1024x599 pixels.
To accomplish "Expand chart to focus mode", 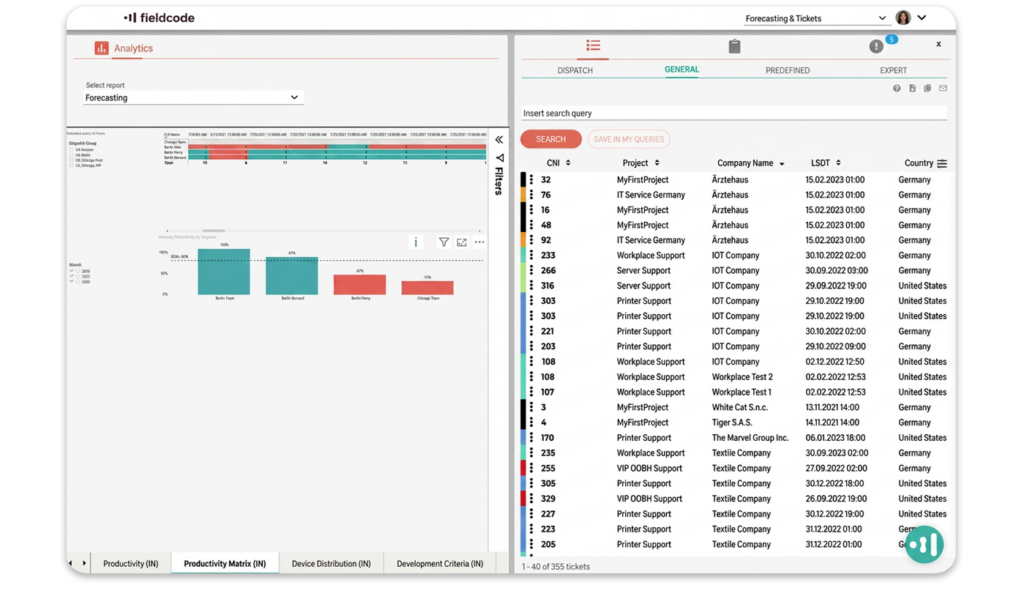I will coord(462,242).
